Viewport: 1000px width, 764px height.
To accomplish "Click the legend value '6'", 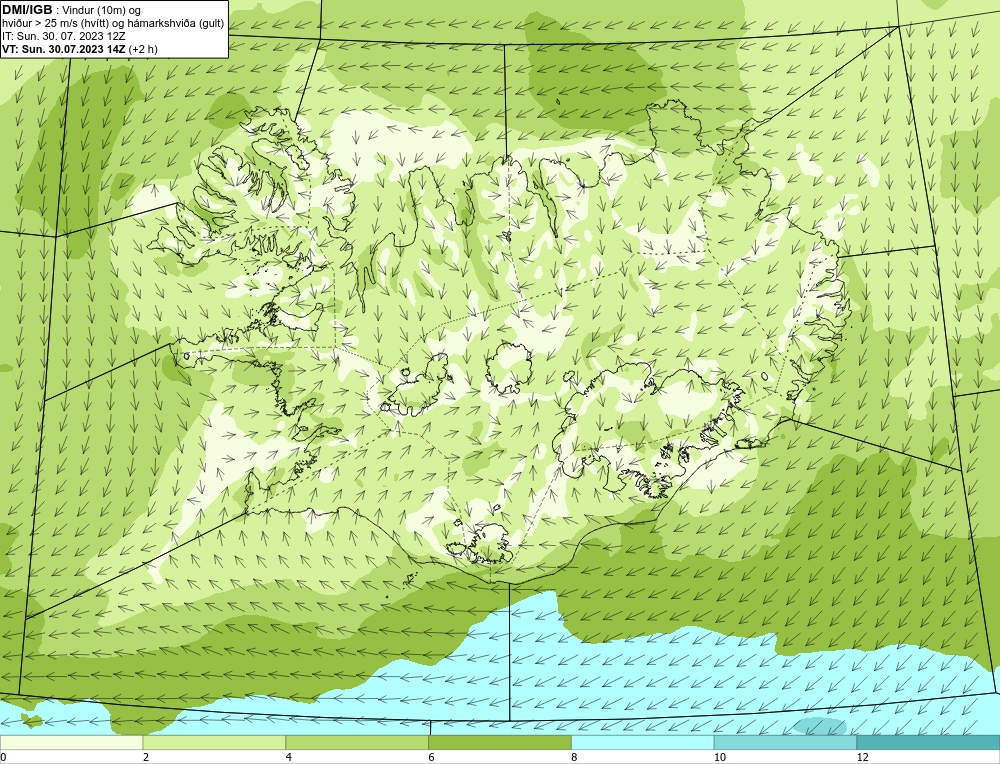I will pos(432,757).
